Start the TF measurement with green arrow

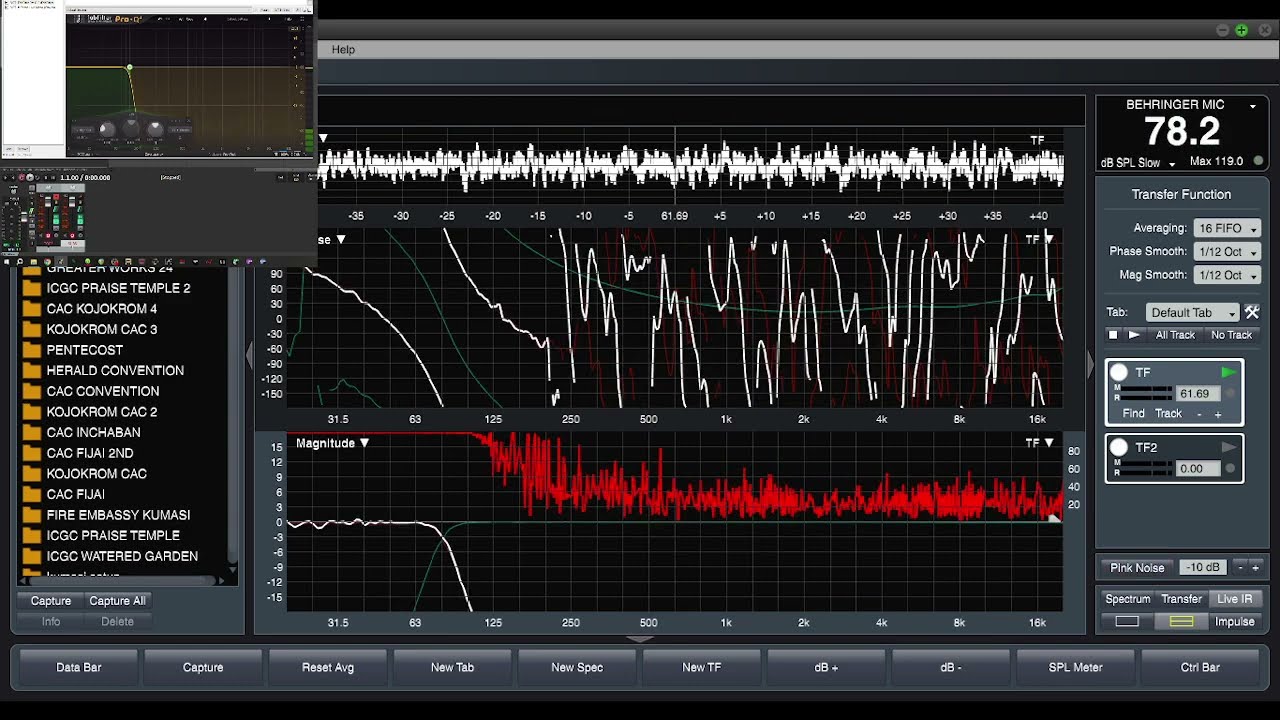pyautogui.click(x=1229, y=373)
